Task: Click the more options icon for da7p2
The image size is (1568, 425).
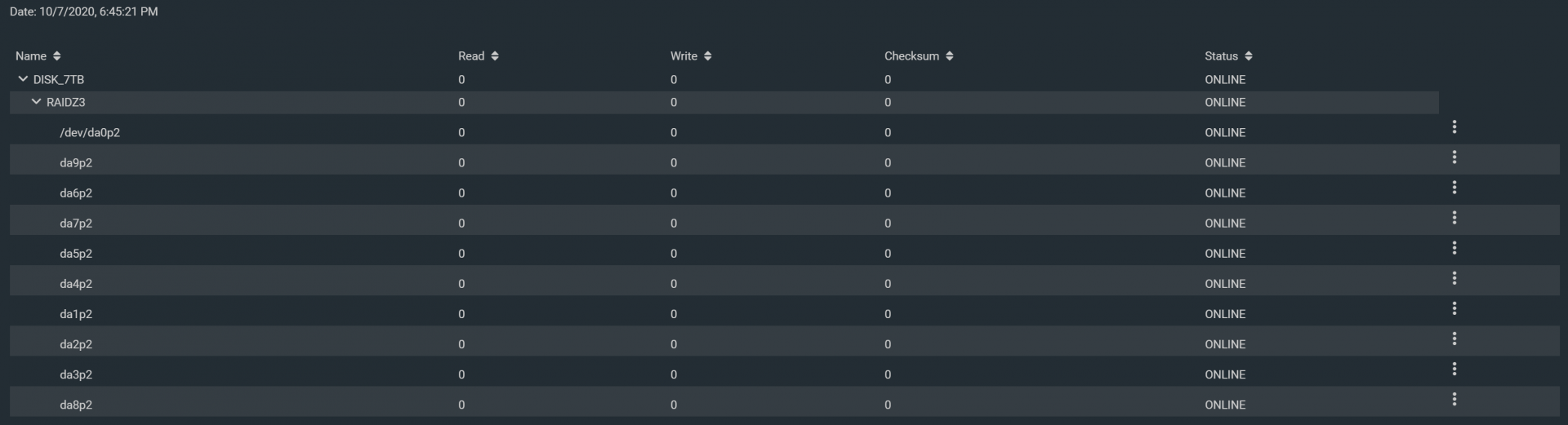Action: (1454, 218)
